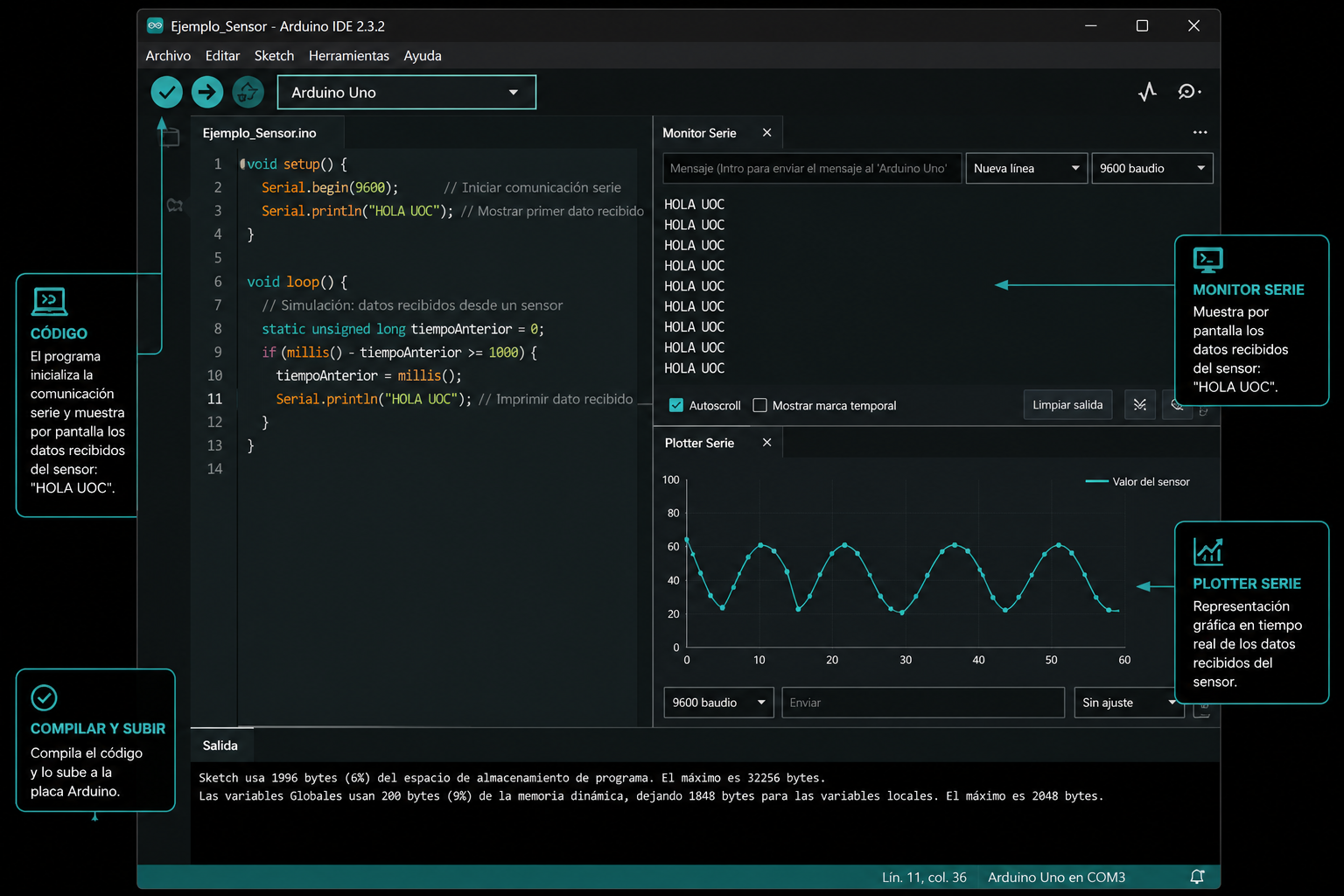The width and height of the screenshot is (1344, 896).
Task: Open the Archivo menu
Action: point(168,56)
